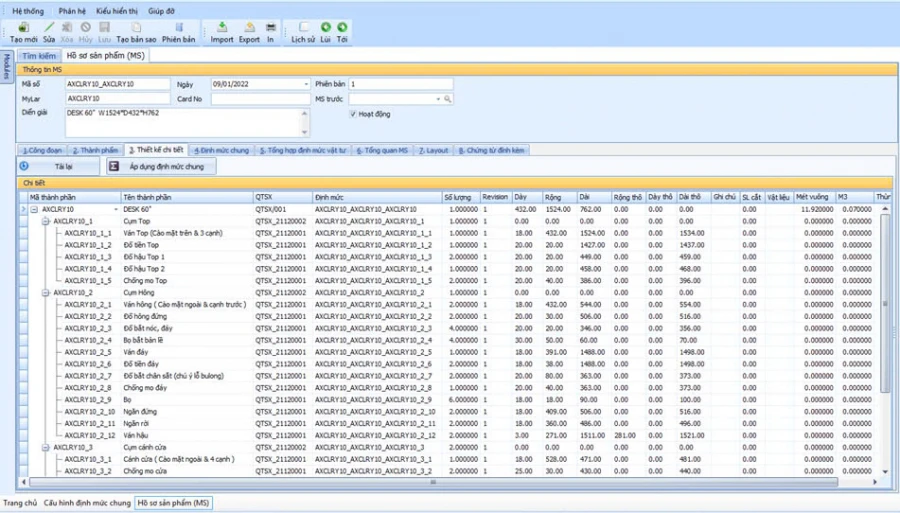The height and width of the screenshot is (513, 900).
Task: Click the search magnifier beside MS trước
Action: [x=448, y=99]
